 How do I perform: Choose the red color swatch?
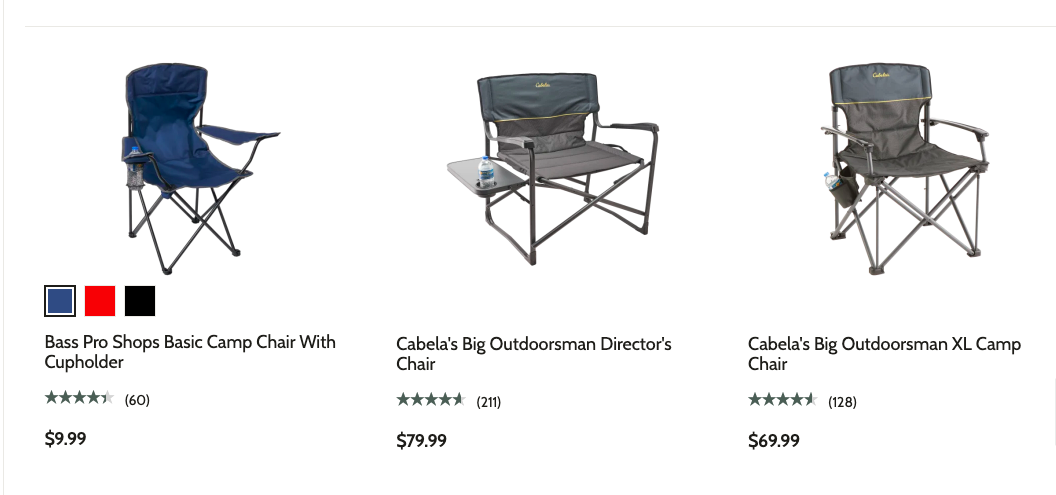pyautogui.click(x=100, y=300)
